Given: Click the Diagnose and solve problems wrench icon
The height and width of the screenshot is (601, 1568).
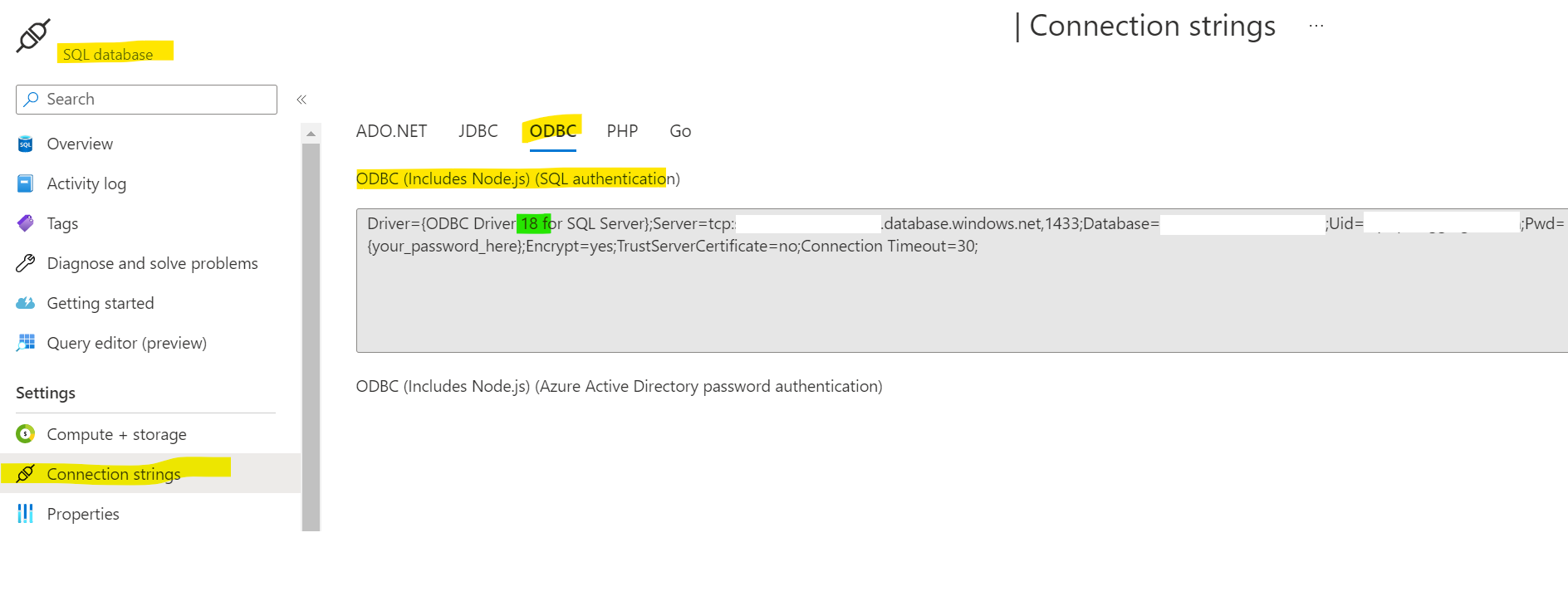Looking at the screenshot, I should tap(26, 263).
